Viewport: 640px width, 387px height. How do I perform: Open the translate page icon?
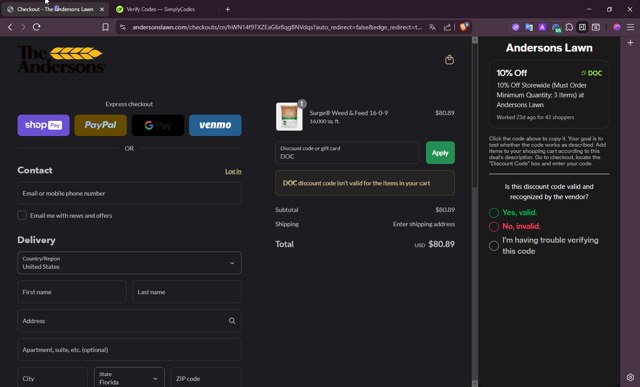[x=432, y=27]
